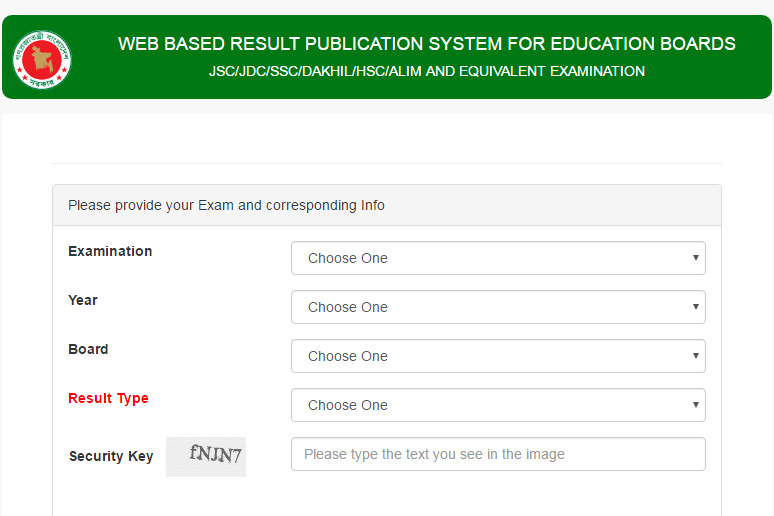This screenshot has height=516, width=774.
Task: Click the Result Type dropdown arrow
Action: 696,404
